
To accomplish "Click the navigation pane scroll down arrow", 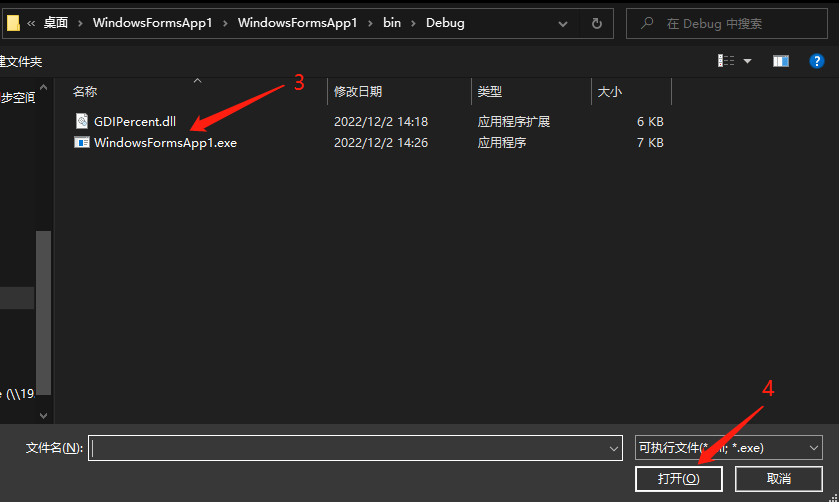I will 43,415.
